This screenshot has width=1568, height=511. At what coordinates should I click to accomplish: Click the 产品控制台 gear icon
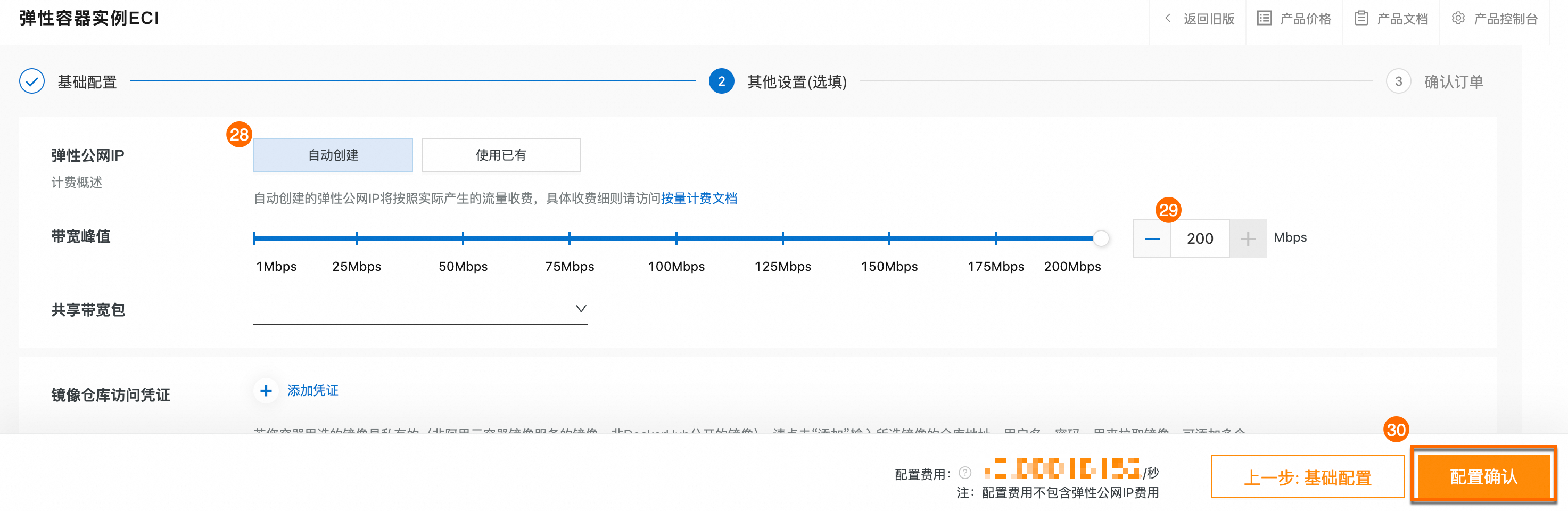[1458, 18]
